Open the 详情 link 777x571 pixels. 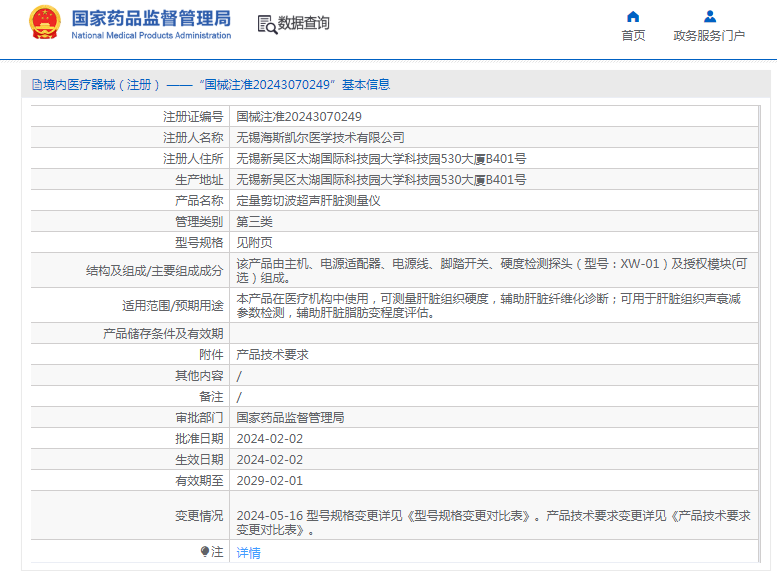(x=248, y=553)
